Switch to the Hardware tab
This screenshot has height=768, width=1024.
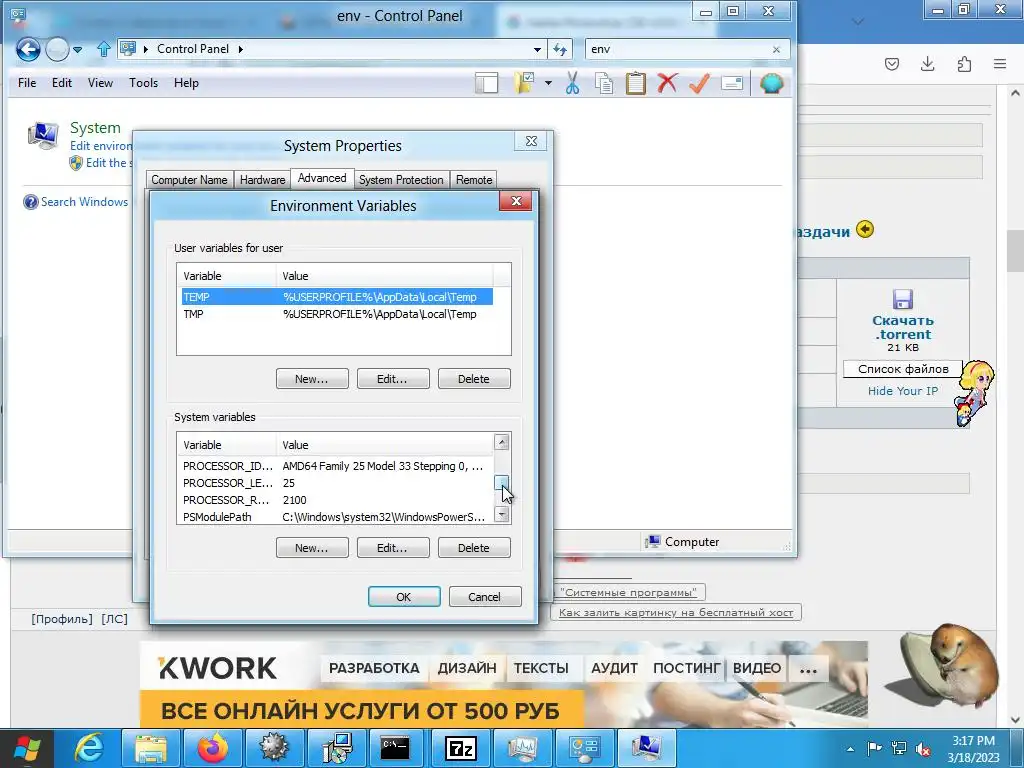(262, 180)
